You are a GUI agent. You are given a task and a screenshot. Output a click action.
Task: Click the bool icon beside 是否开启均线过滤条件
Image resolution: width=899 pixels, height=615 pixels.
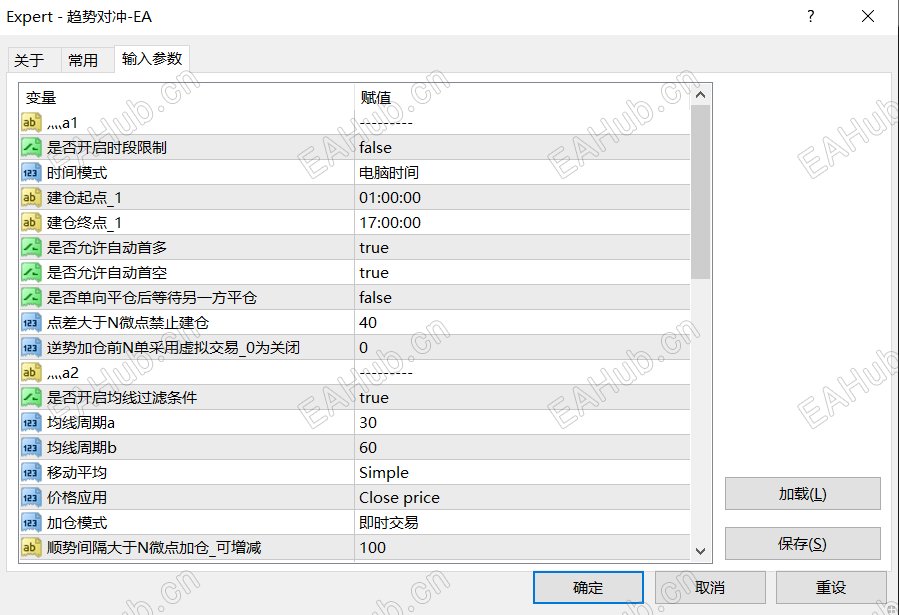[31, 397]
